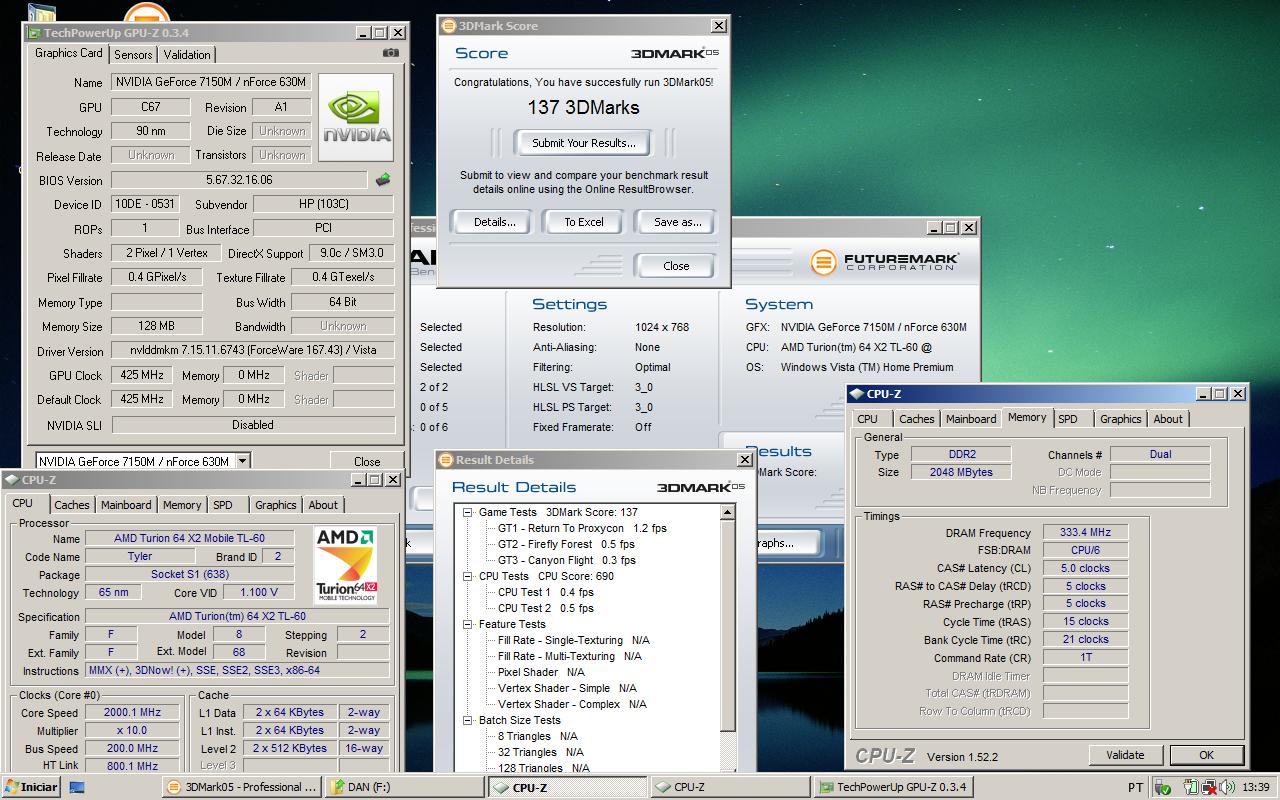Select Fill Rate - Multi-Texturing row
Viewport: 1280px width, 800px height.
click(570, 656)
